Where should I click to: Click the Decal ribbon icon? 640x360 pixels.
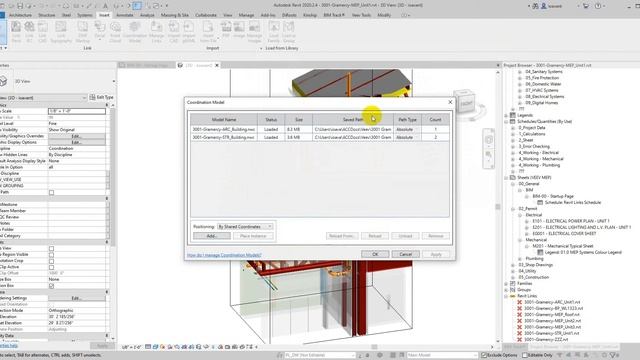click(x=100, y=31)
